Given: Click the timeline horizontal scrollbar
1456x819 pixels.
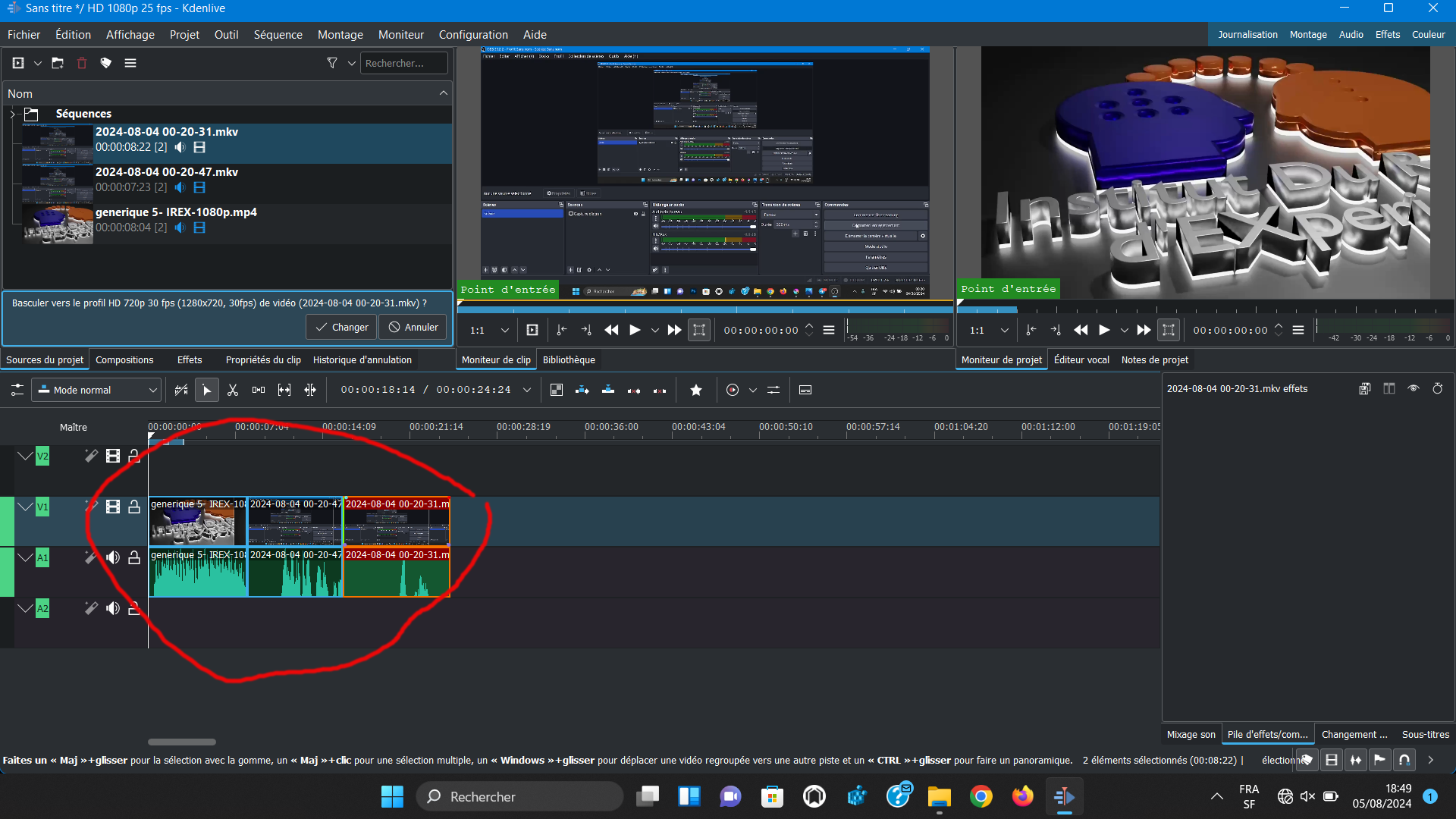Looking at the screenshot, I should click(x=182, y=742).
